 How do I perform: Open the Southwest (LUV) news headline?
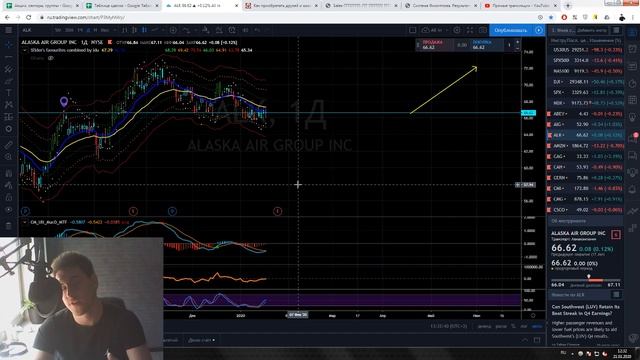[585, 310]
